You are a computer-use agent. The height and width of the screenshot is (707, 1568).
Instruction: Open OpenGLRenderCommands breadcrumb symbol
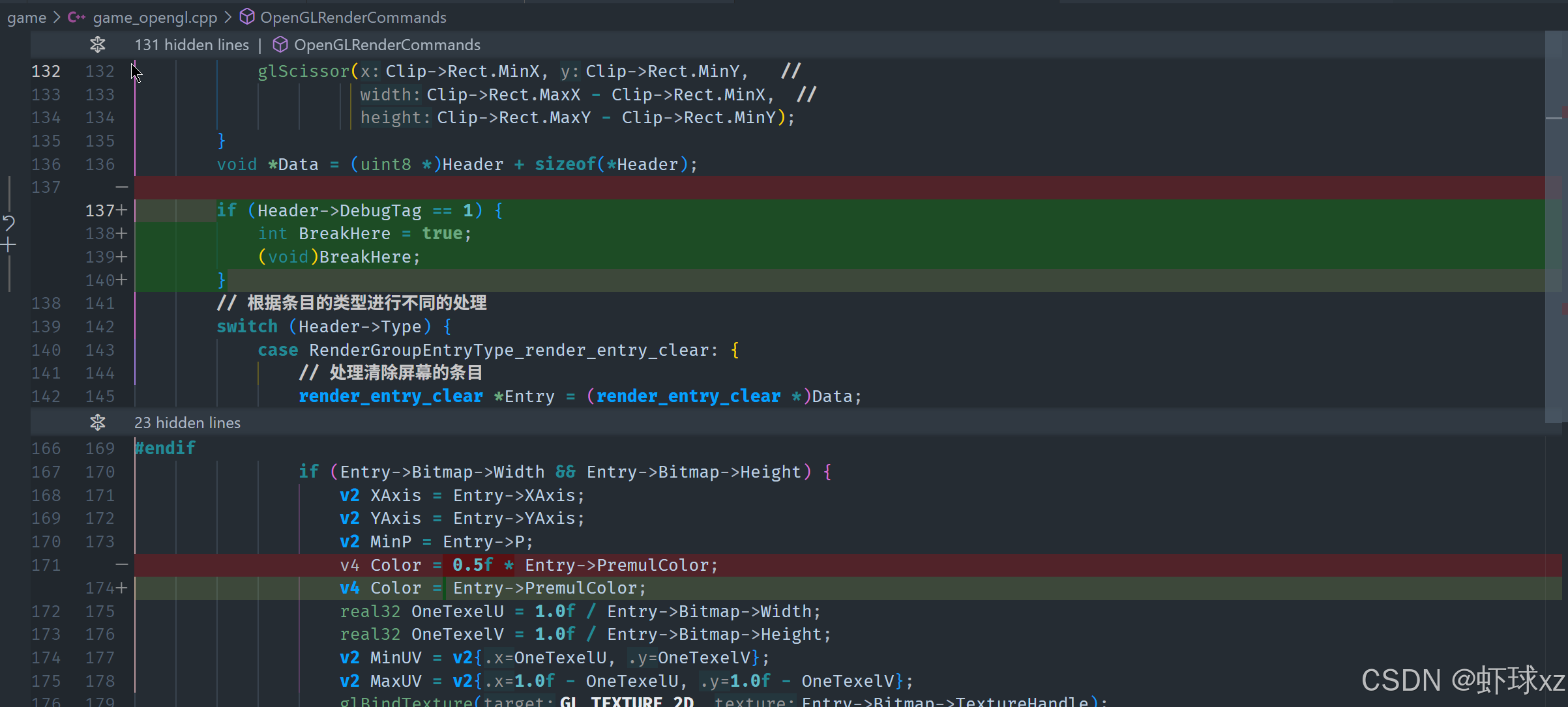353,17
